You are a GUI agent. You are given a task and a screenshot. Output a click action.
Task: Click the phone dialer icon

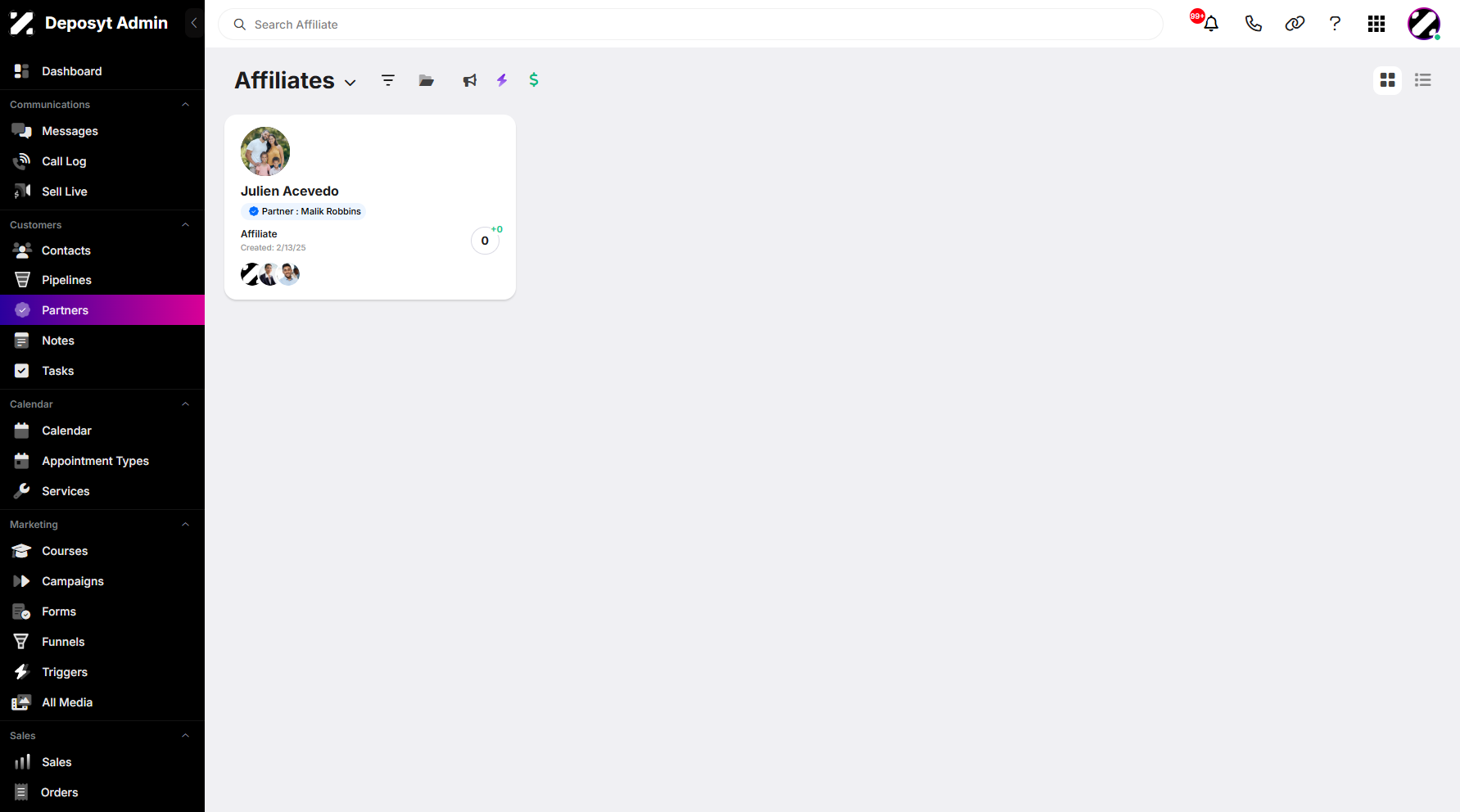coord(1254,24)
